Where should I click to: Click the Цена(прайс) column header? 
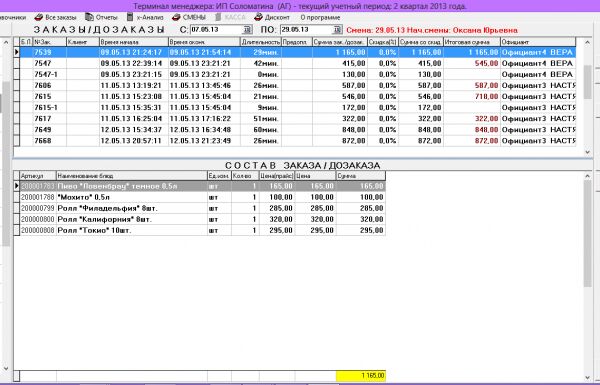point(277,176)
